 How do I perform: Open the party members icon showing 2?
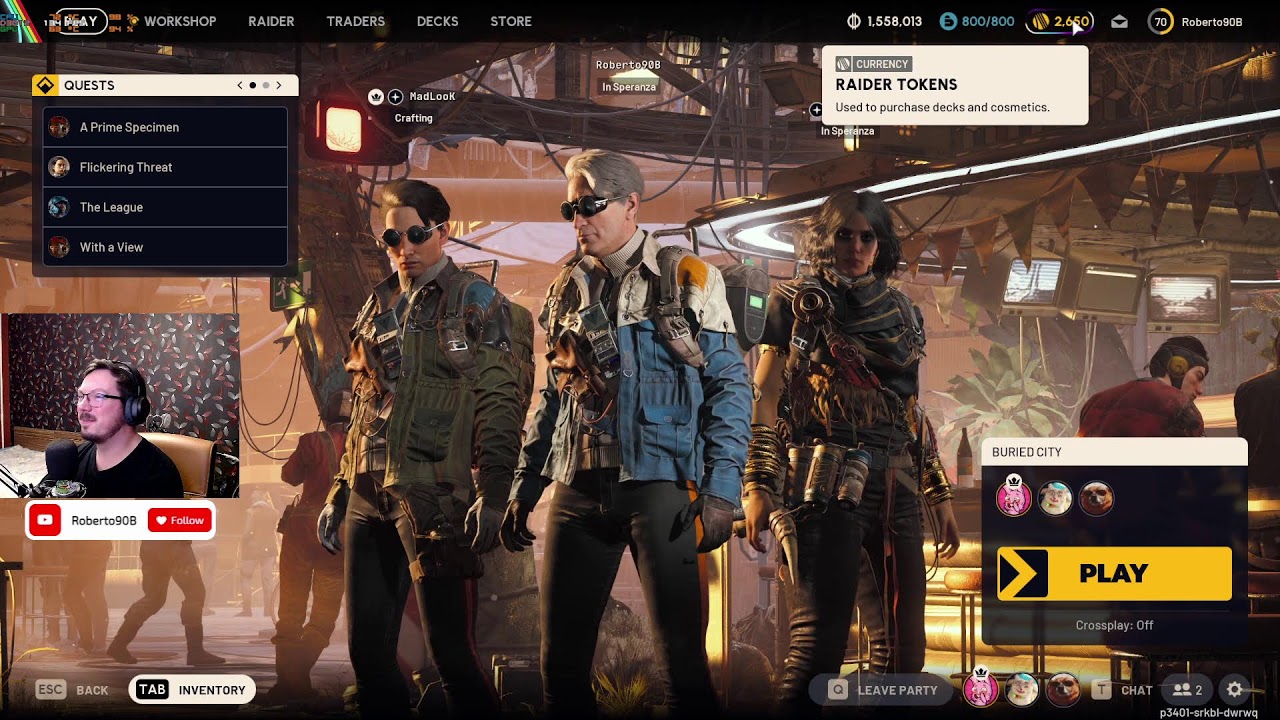click(1188, 690)
